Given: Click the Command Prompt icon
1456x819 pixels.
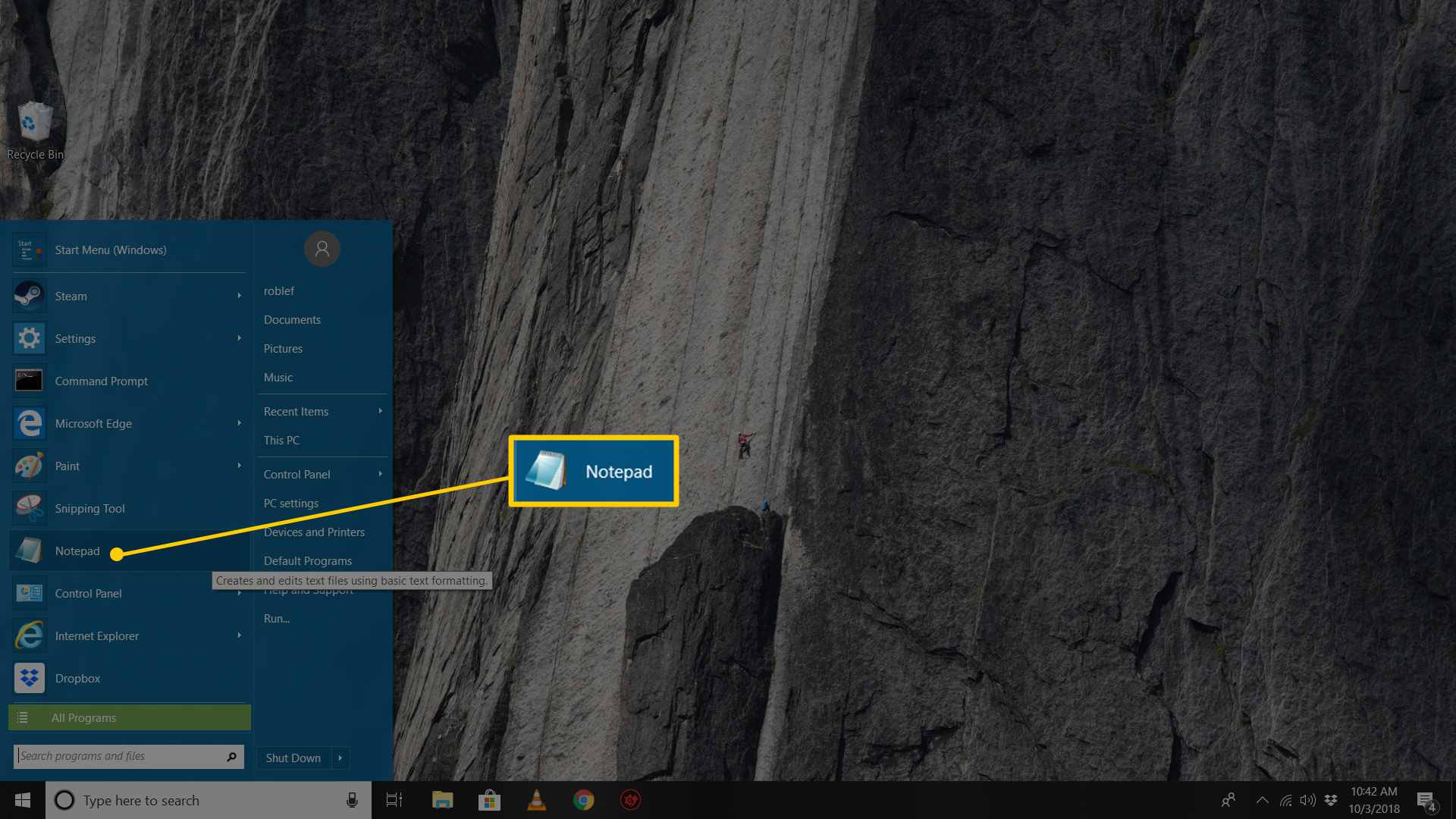Looking at the screenshot, I should [x=28, y=380].
